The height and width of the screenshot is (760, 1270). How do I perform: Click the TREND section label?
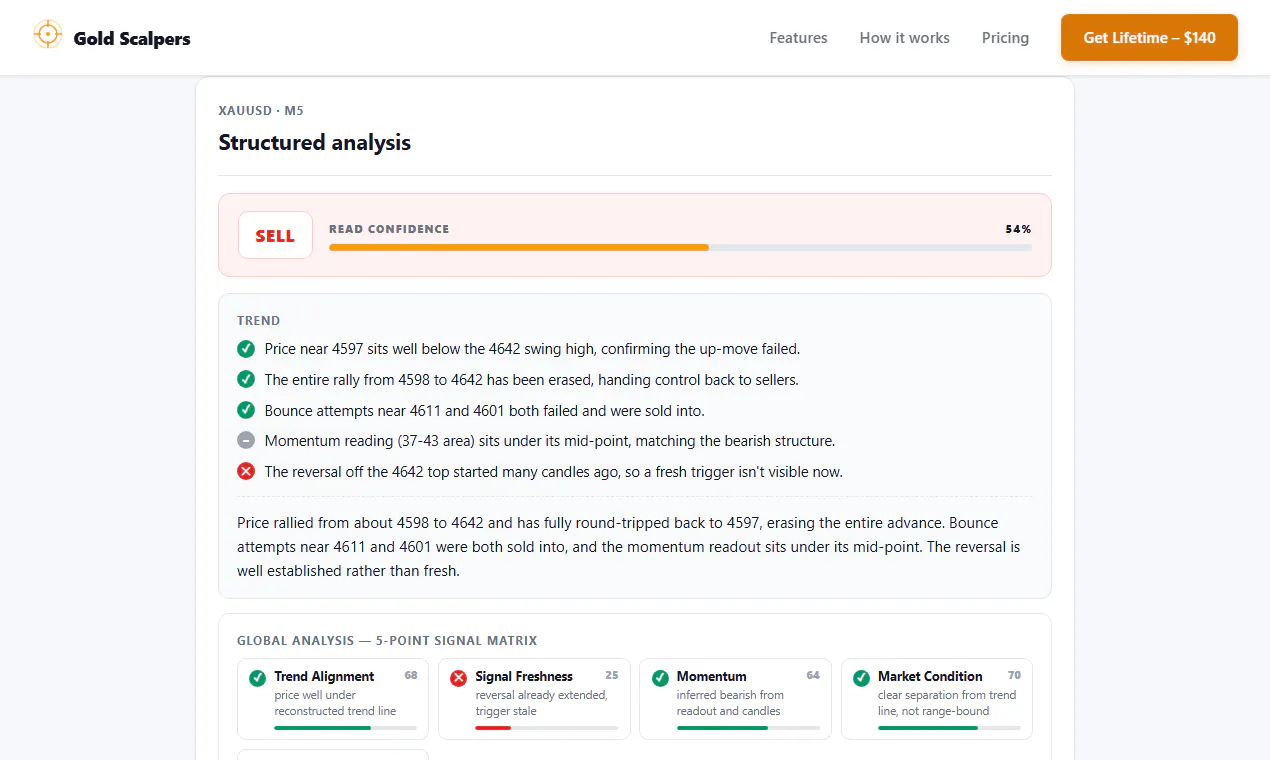pyautogui.click(x=259, y=321)
